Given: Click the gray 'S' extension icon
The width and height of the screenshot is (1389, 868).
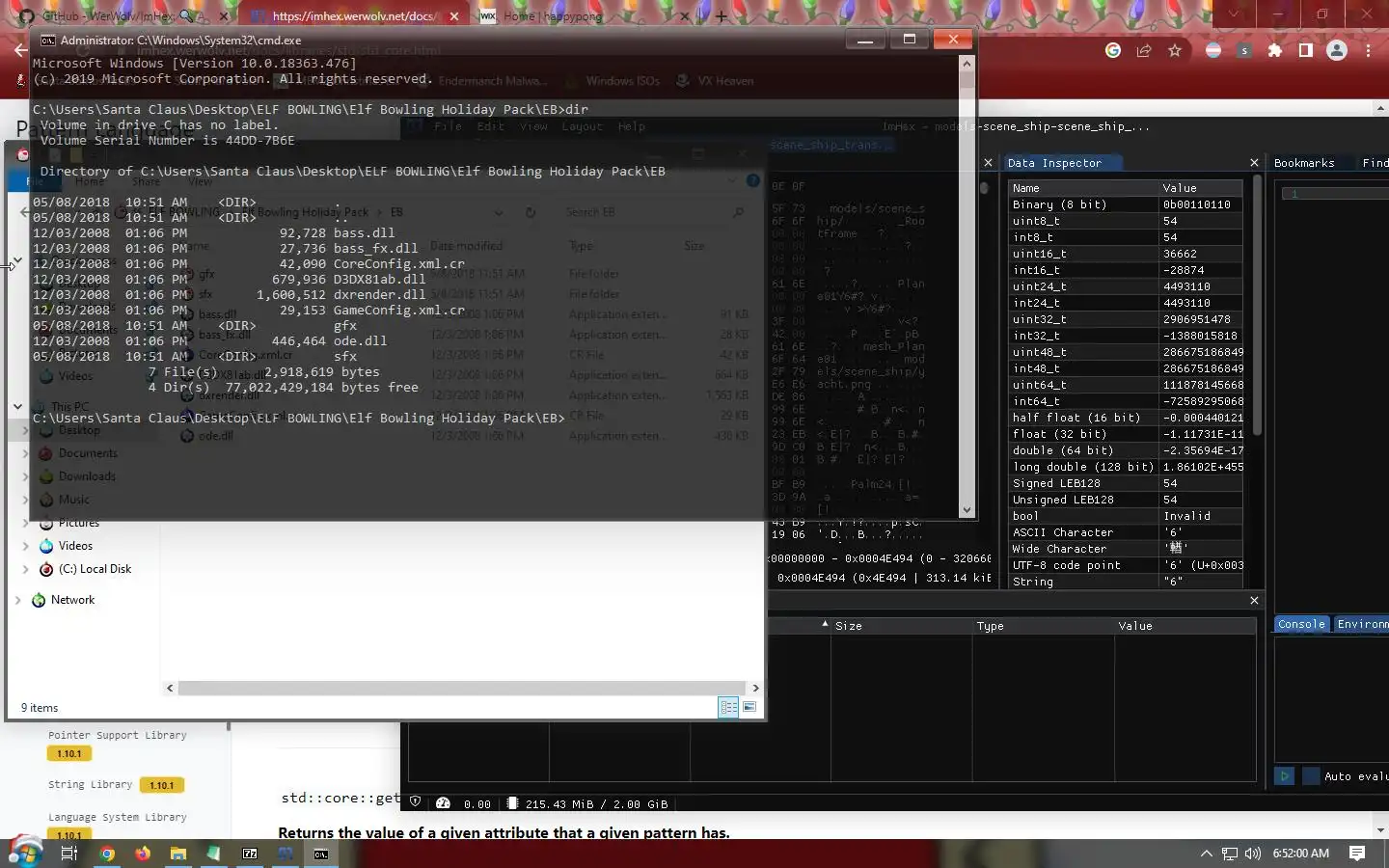Looking at the screenshot, I should pyautogui.click(x=1244, y=50).
